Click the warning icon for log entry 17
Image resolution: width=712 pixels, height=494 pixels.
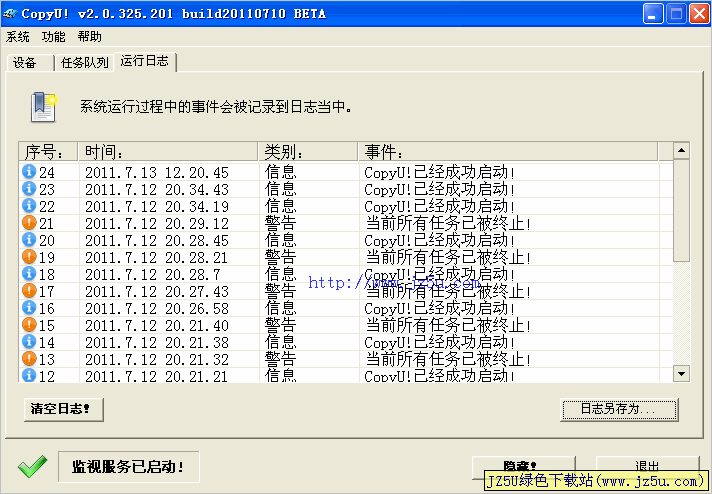29,290
